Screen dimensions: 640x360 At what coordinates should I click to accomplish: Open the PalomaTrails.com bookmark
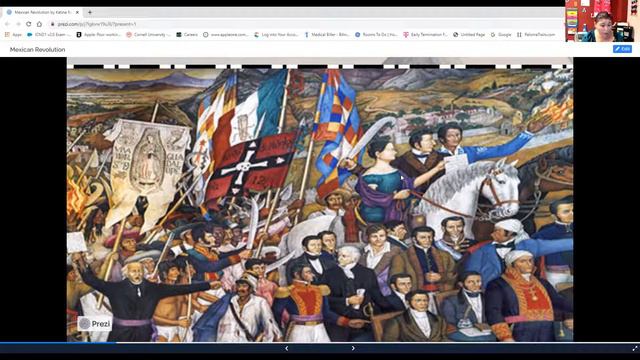536,35
